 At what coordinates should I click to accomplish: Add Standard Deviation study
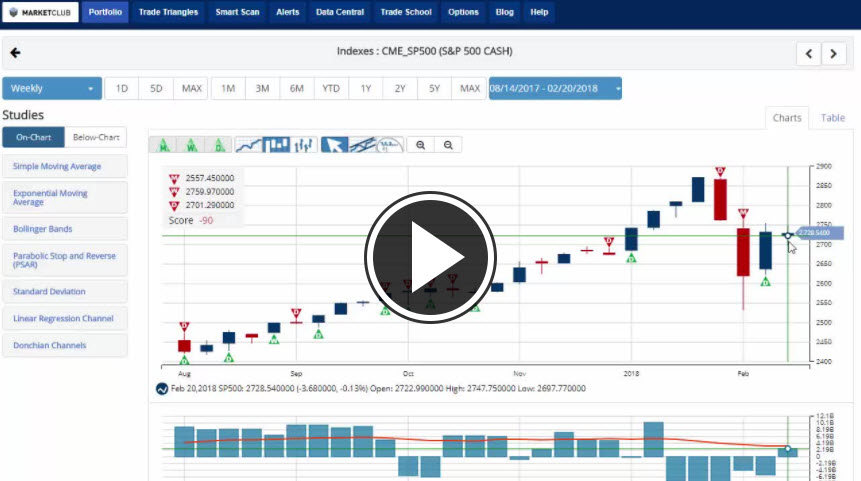click(x=65, y=292)
